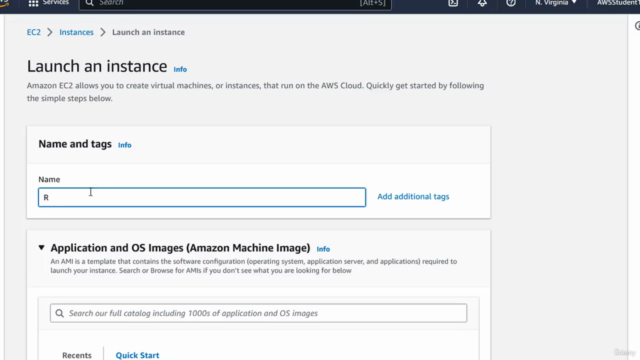Open the help question-mark icon
640x360 pixels.
pyautogui.click(x=511, y=3)
